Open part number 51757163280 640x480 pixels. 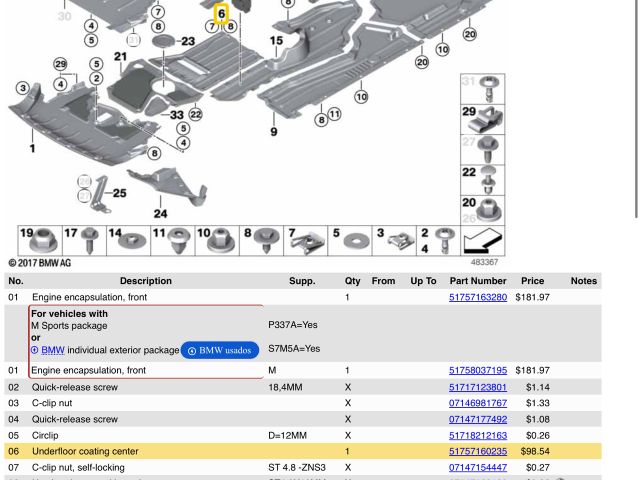[477, 297]
